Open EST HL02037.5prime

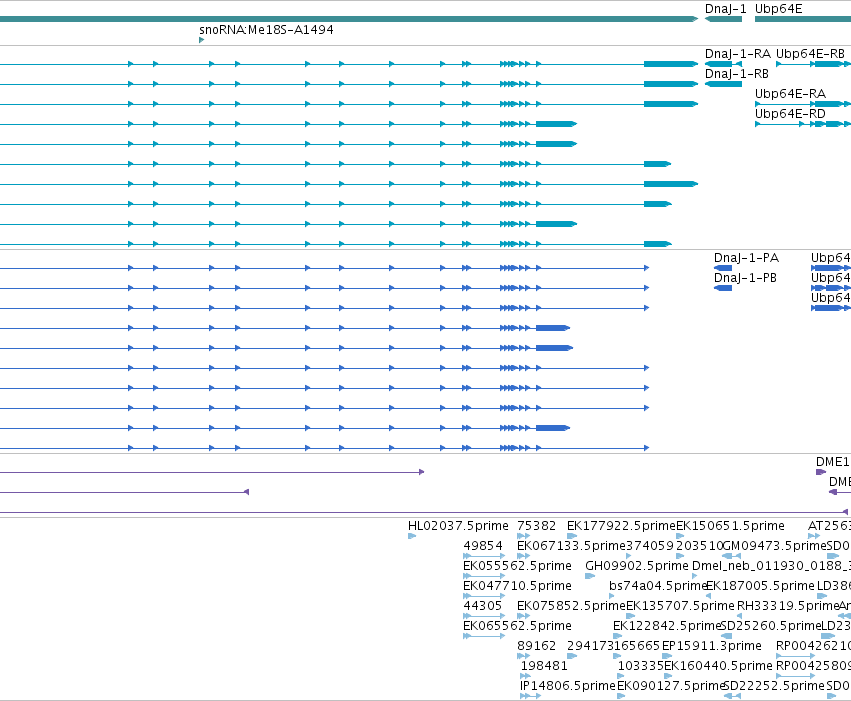coord(458,526)
